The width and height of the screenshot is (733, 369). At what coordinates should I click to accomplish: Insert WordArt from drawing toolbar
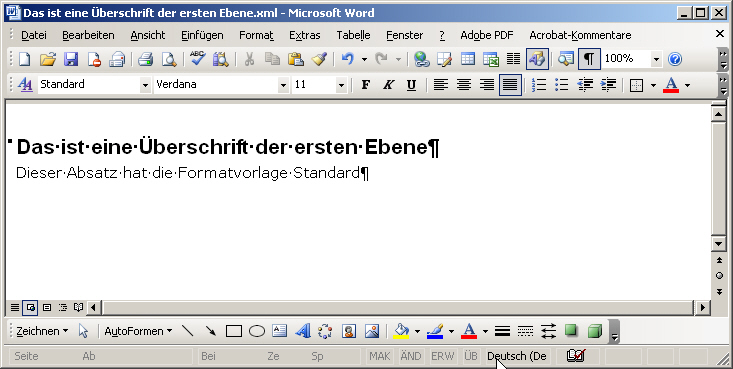(302, 331)
